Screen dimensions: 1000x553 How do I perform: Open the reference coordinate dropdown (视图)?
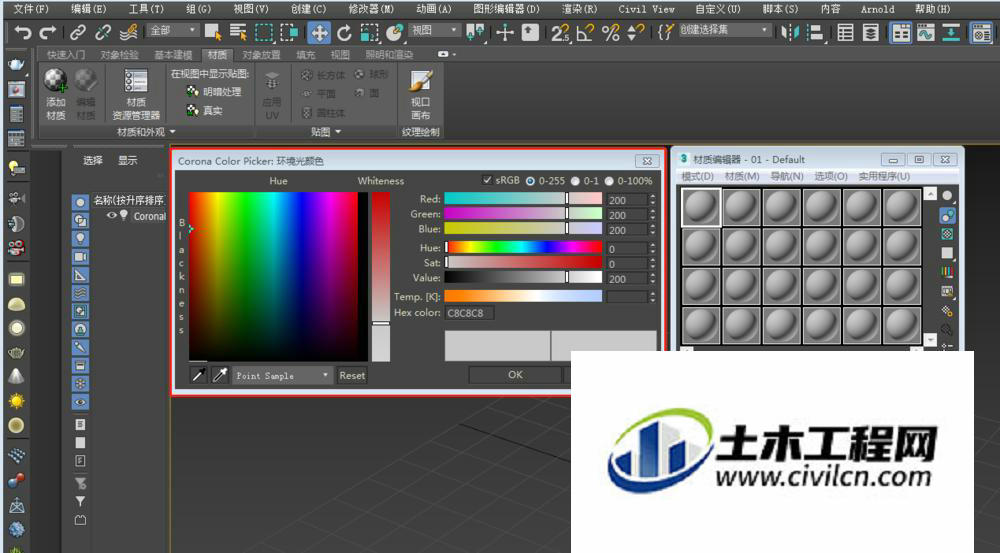tap(434, 30)
